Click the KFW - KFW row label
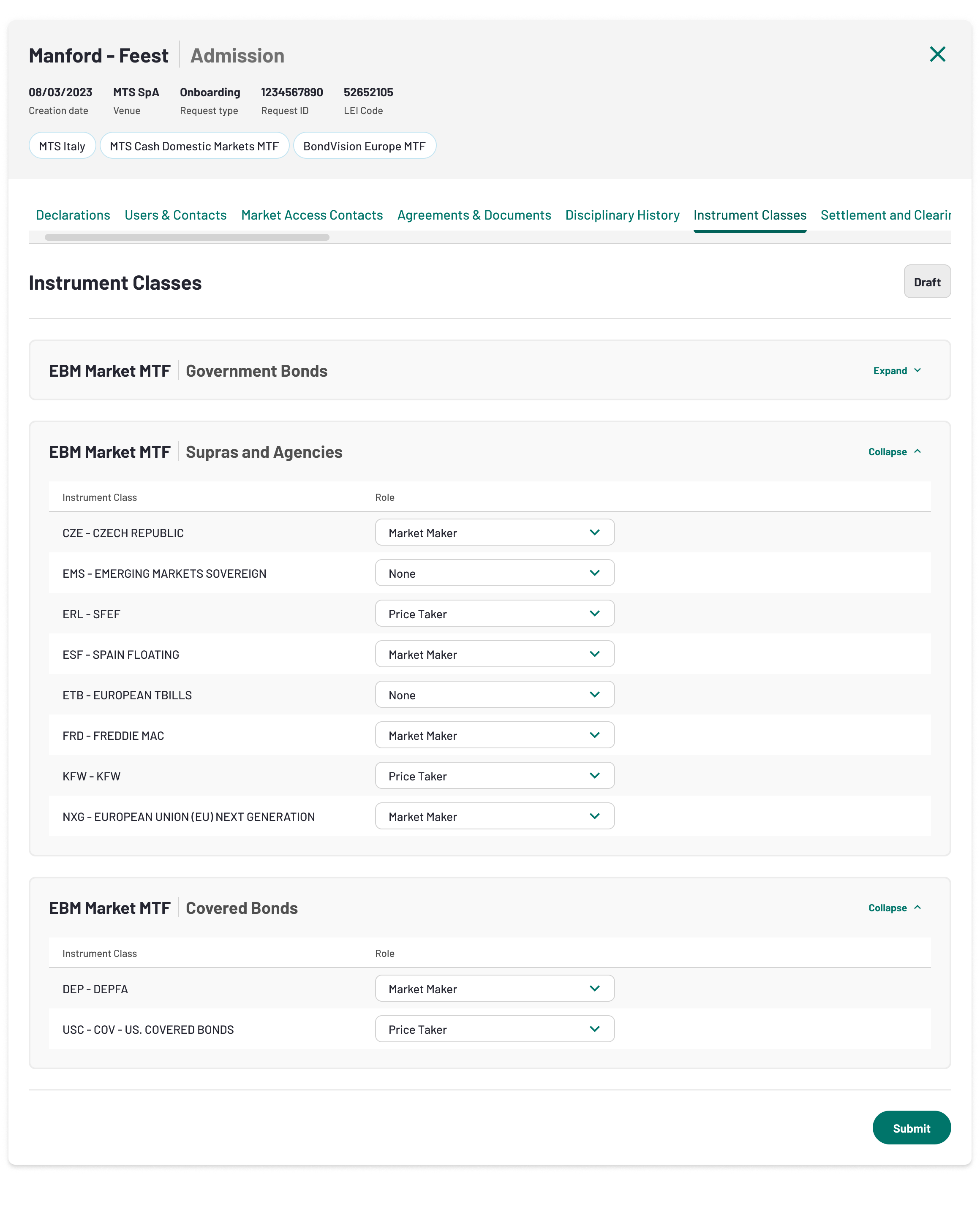The height and width of the screenshot is (1212, 980). pyautogui.click(x=91, y=777)
